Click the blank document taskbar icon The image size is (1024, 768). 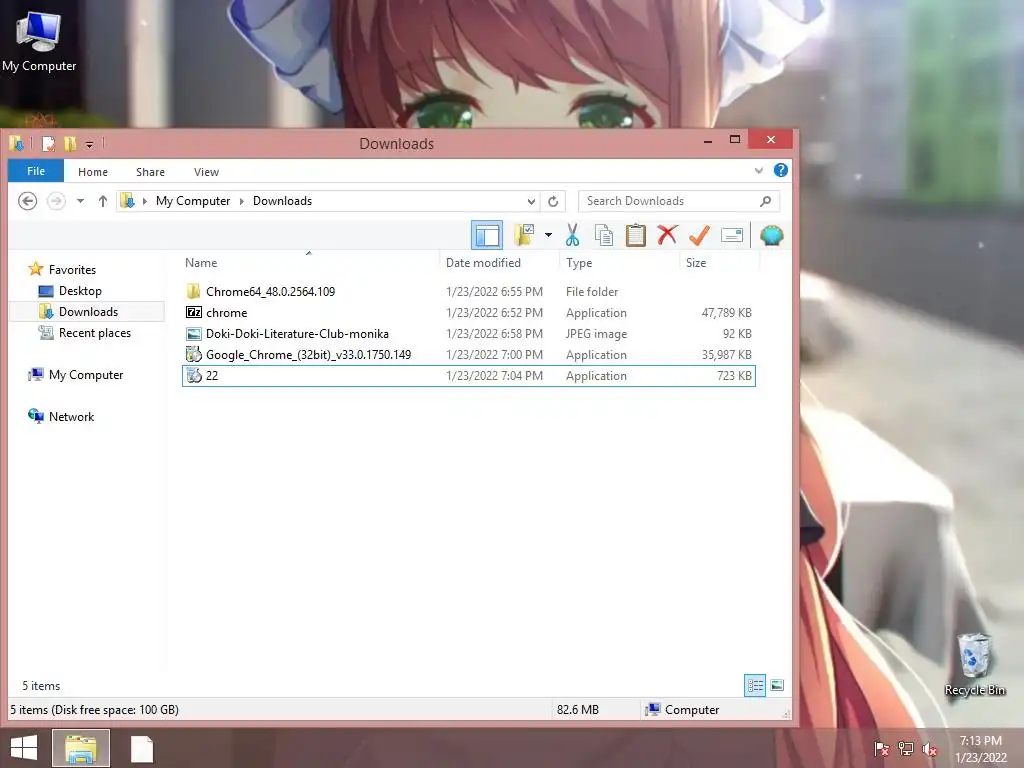pyautogui.click(x=142, y=749)
